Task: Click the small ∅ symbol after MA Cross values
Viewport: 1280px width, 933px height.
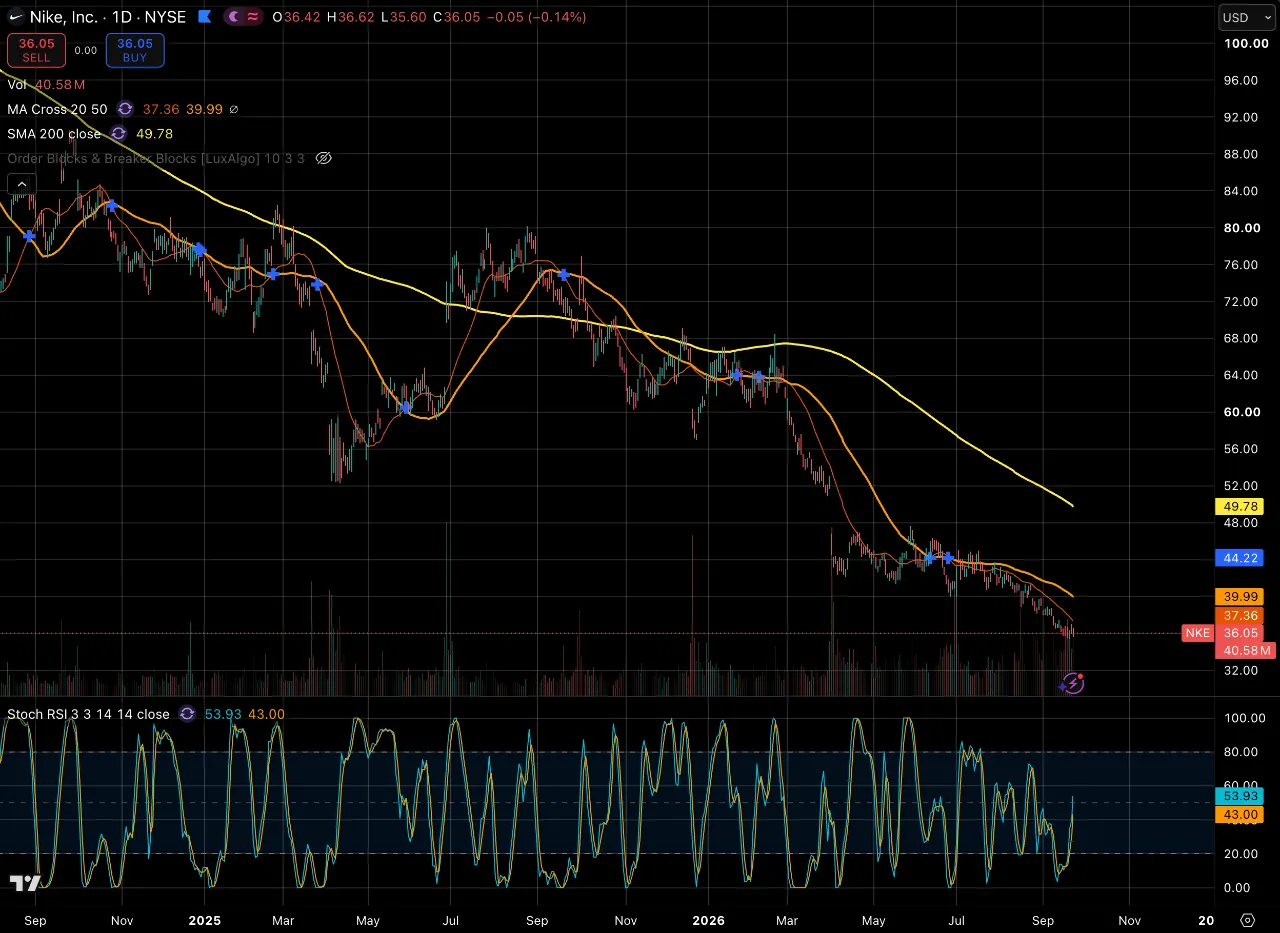Action: 233,109
